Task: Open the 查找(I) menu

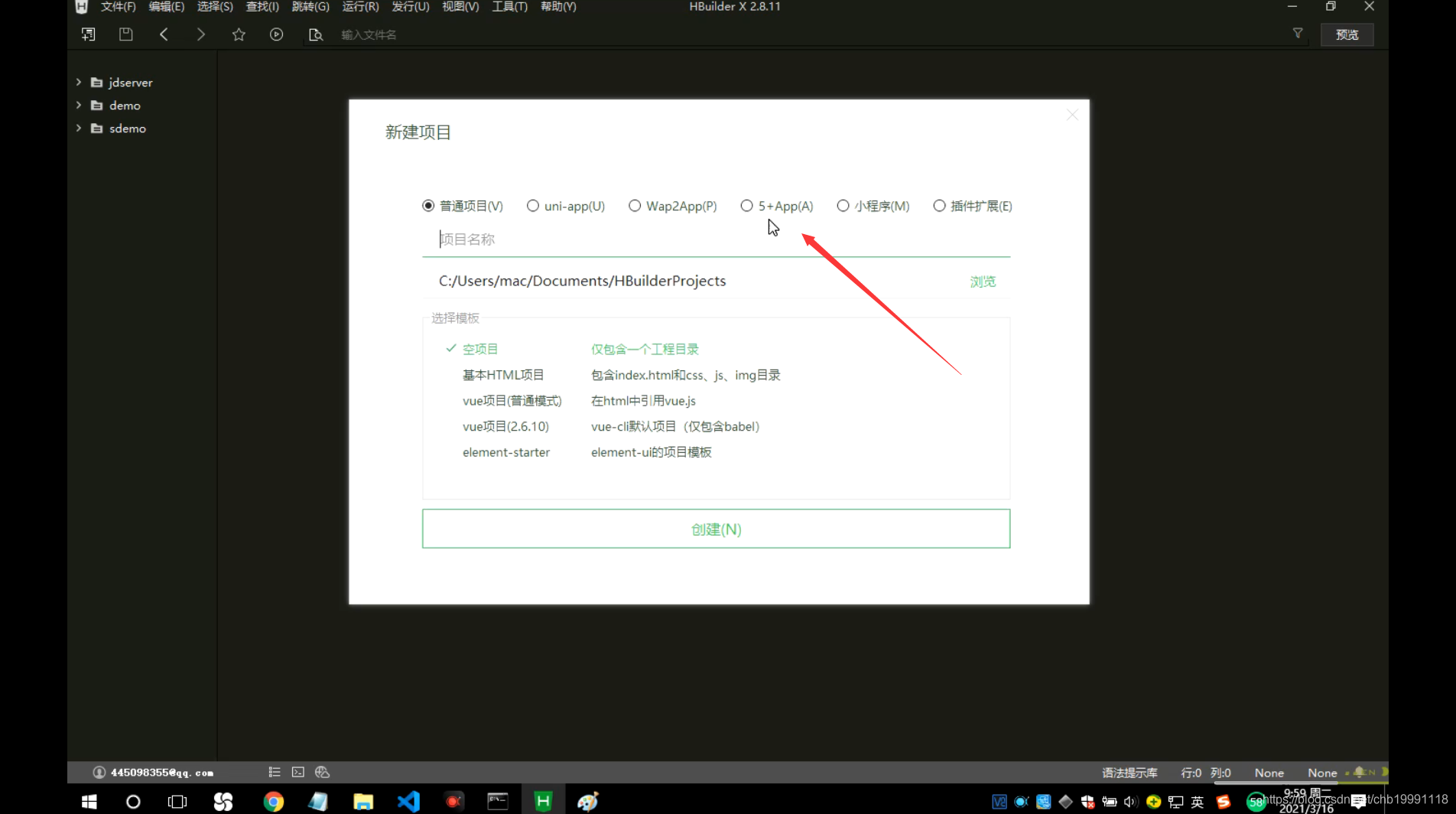Action: (x=262, y=6)
